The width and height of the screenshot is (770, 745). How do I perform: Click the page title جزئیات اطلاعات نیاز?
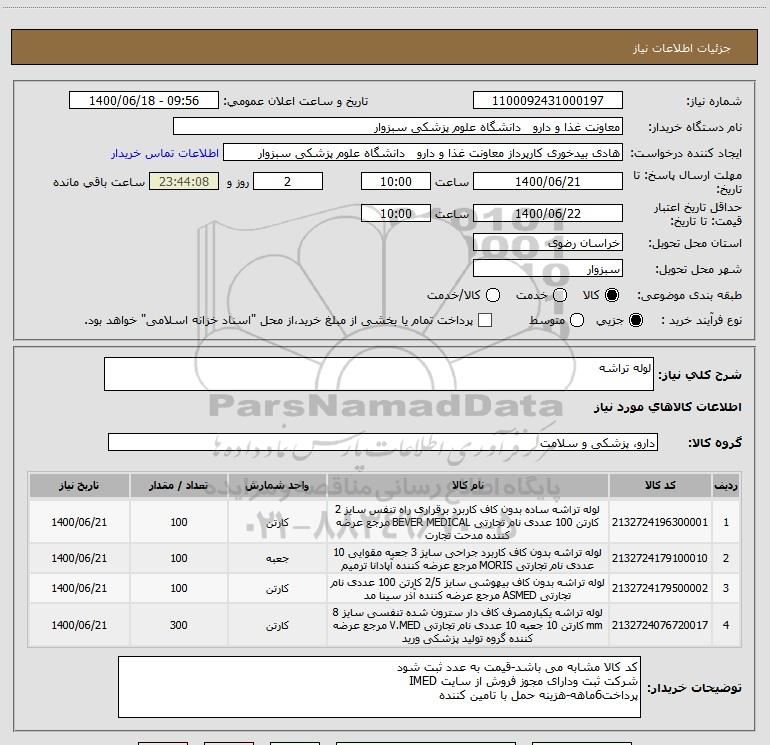click(x=682, y=48)
